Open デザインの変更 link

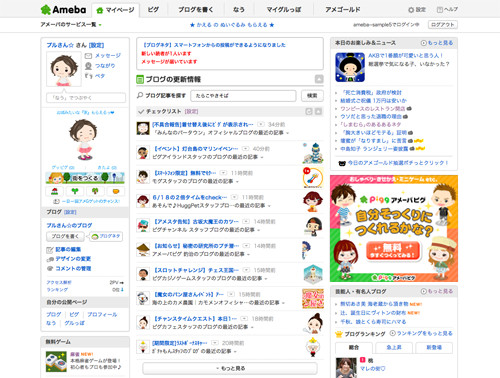coord(73,259)
